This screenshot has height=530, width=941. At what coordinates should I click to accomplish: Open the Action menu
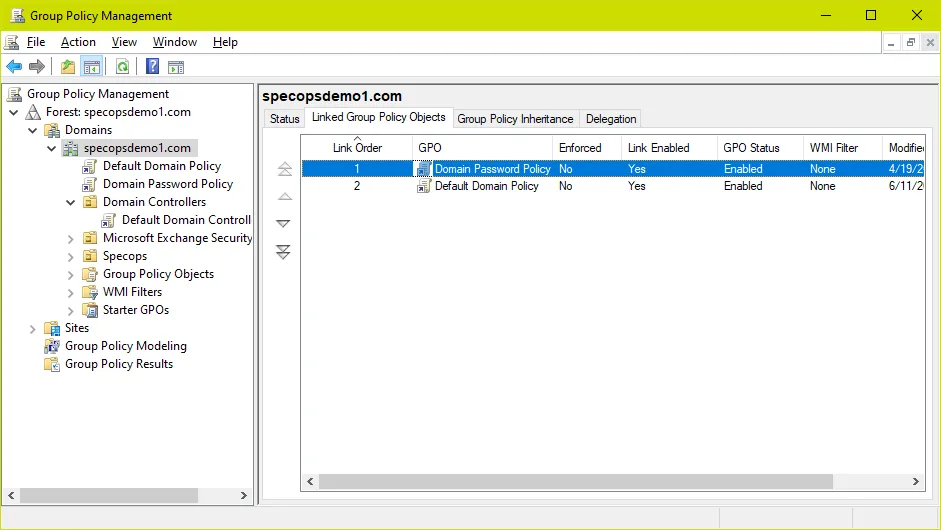78,42
